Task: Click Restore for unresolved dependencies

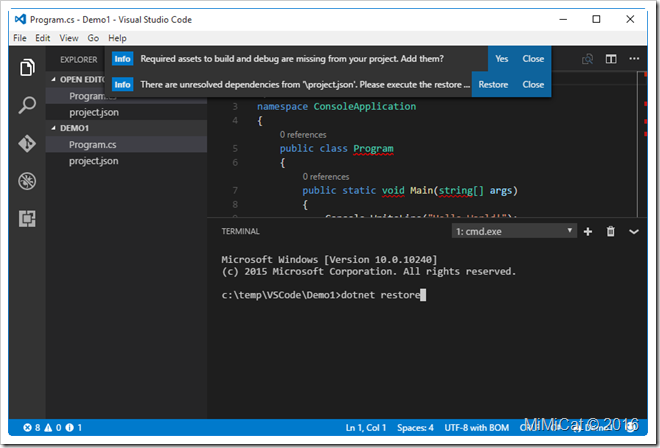Action: (x=493, y=85)
